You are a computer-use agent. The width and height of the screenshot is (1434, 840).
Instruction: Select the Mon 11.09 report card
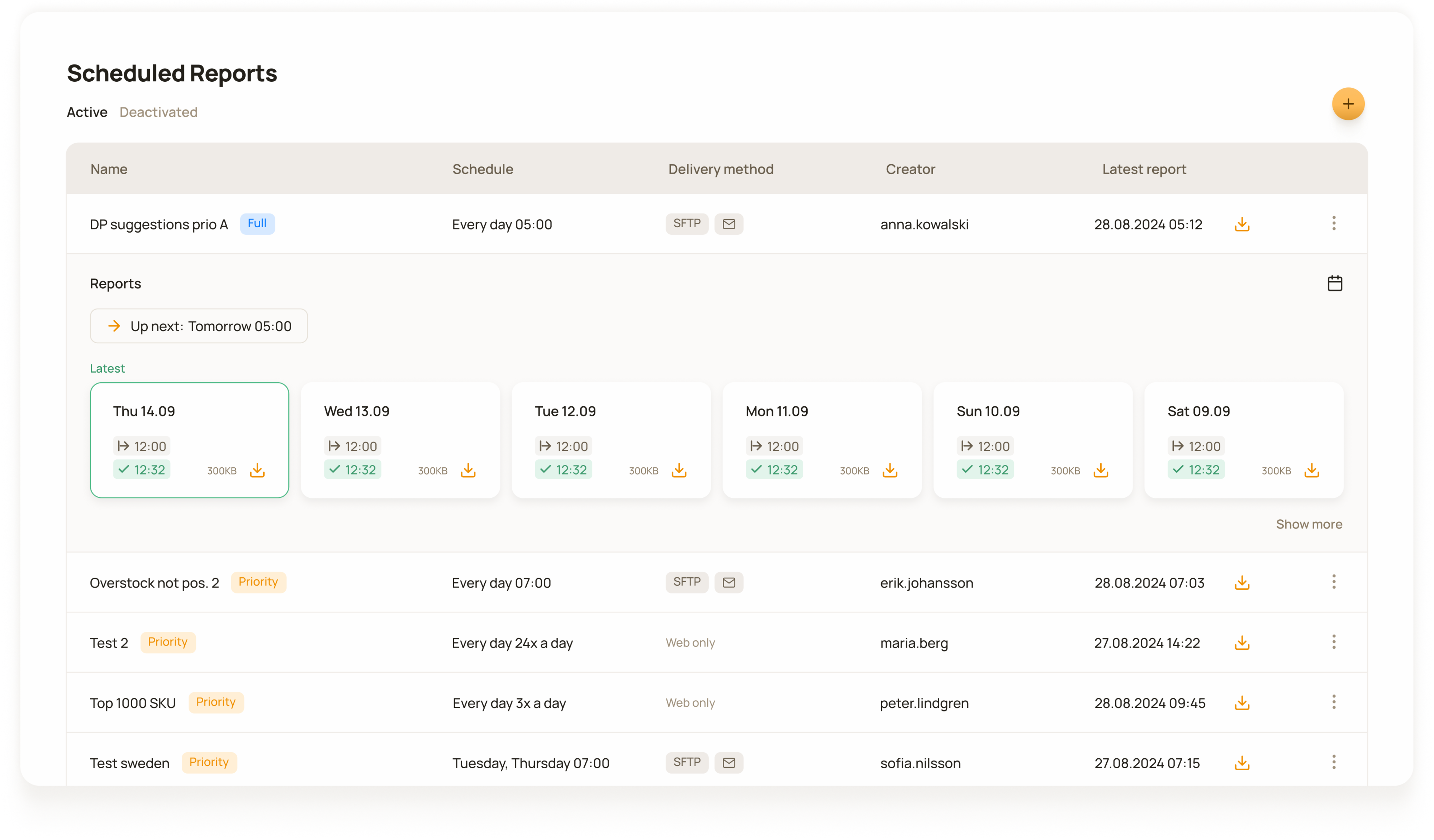[x=822, y=440]
